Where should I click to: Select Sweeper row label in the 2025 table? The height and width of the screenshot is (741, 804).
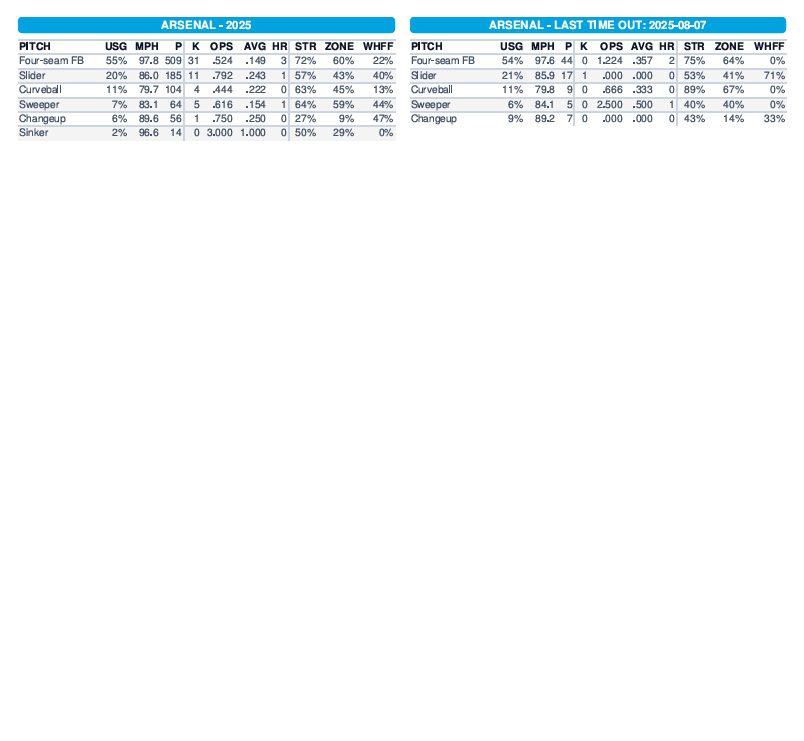[x=39, y=104]
